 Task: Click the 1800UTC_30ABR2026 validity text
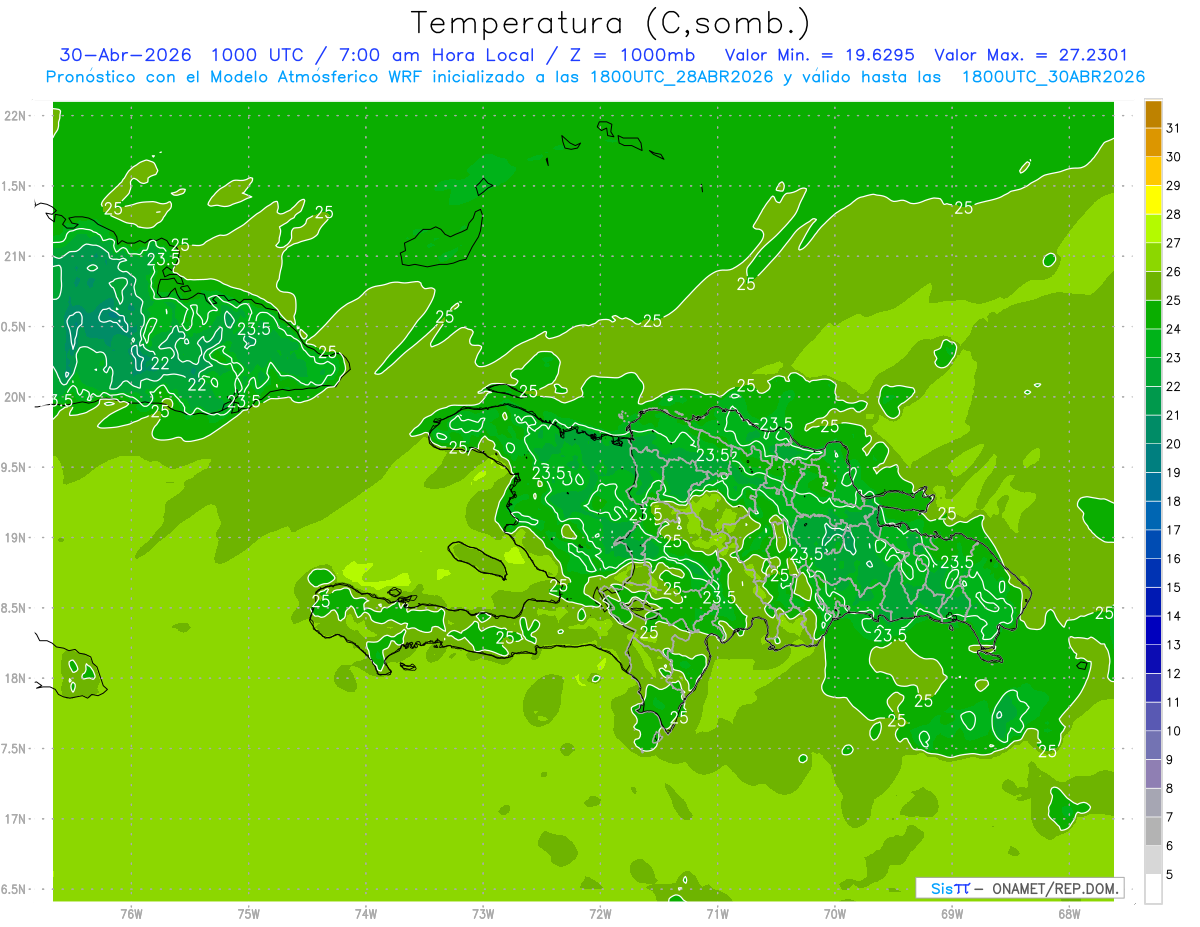(x=1053, y=77)
